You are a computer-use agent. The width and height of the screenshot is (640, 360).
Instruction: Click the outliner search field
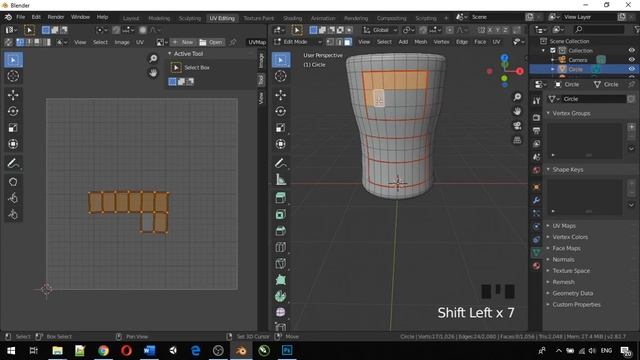click(599, 29)
